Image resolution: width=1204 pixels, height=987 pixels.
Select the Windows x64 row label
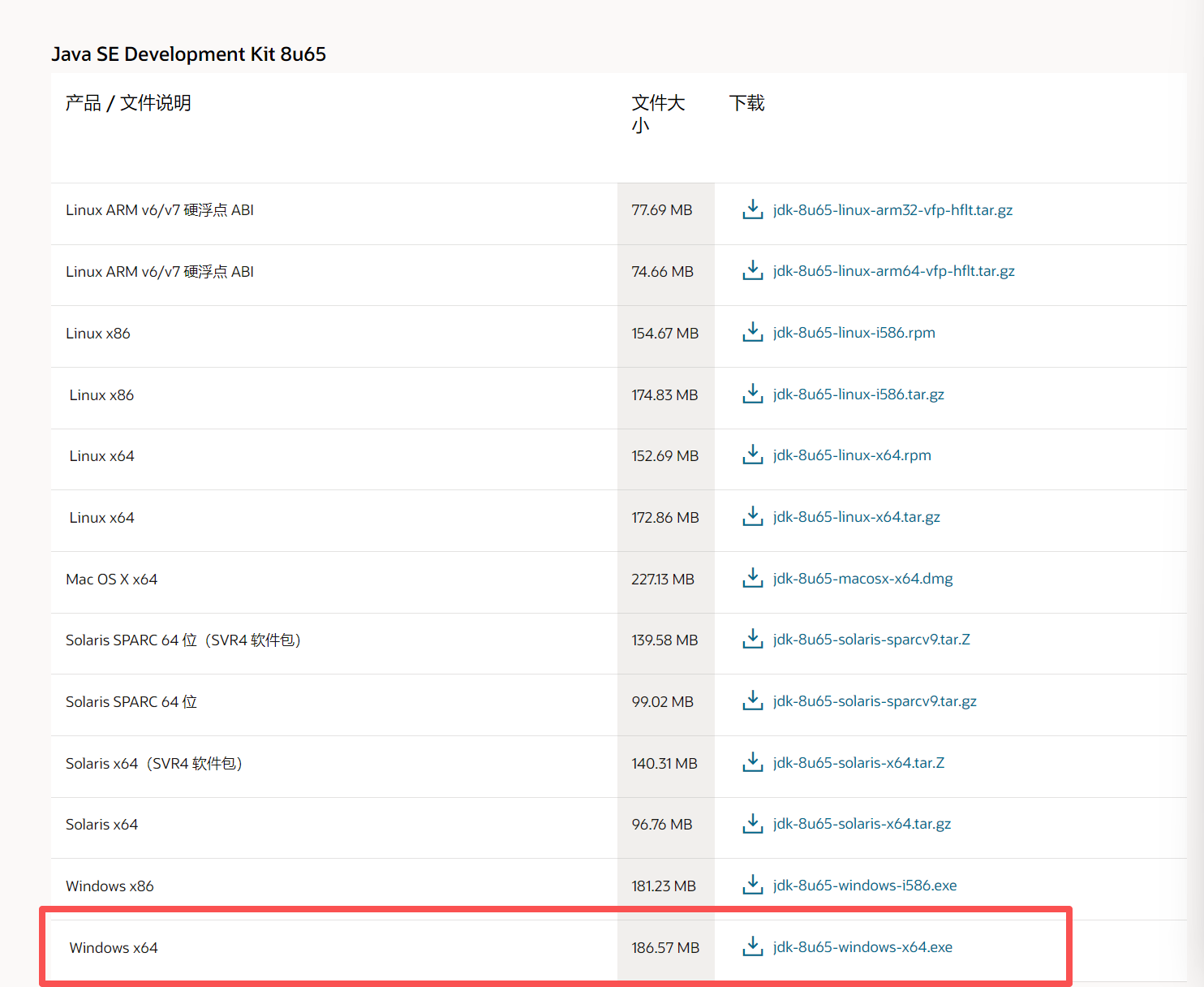(x=114, y=947)
